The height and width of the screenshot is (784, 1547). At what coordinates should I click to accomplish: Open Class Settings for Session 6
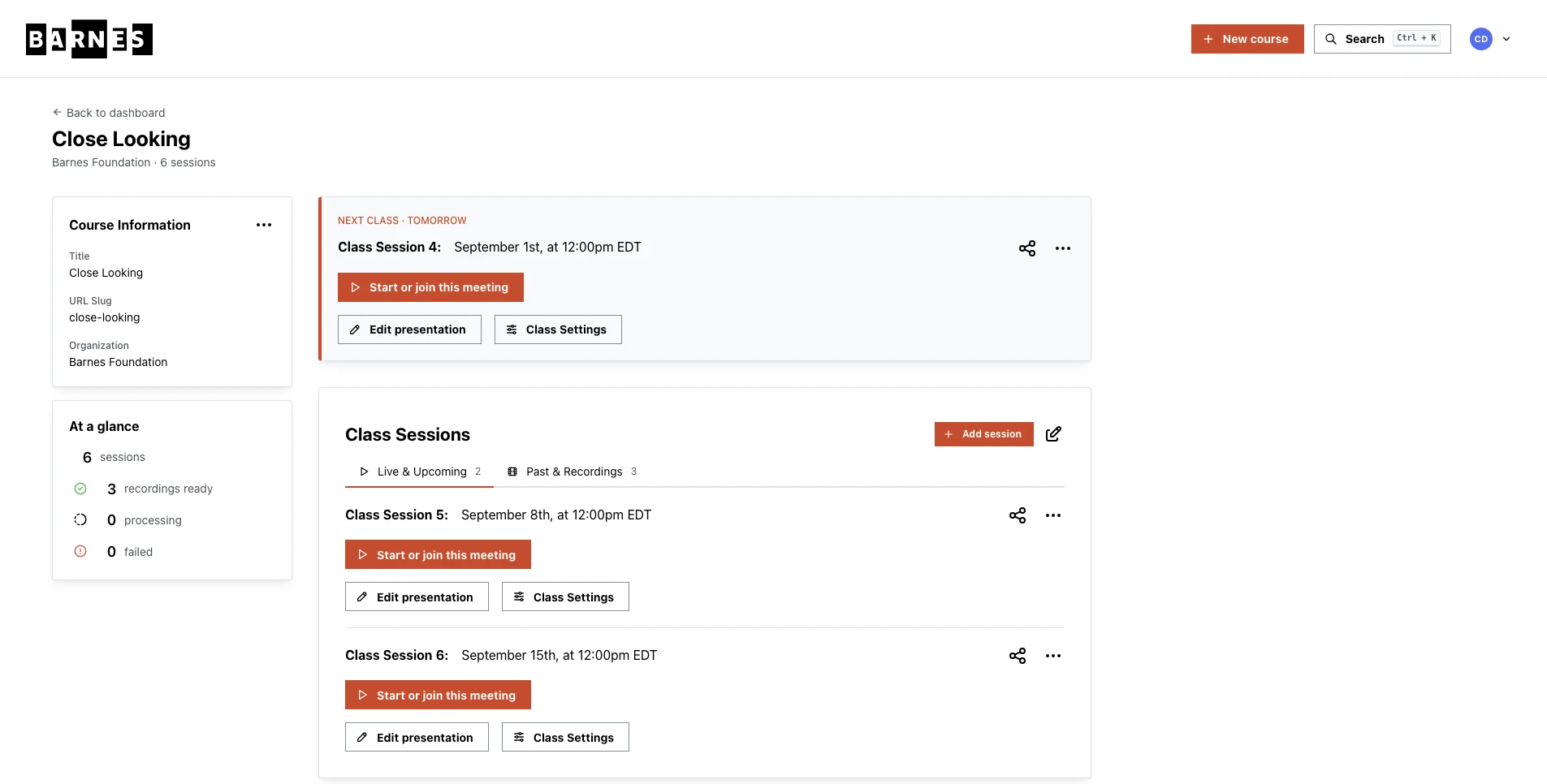565,737
